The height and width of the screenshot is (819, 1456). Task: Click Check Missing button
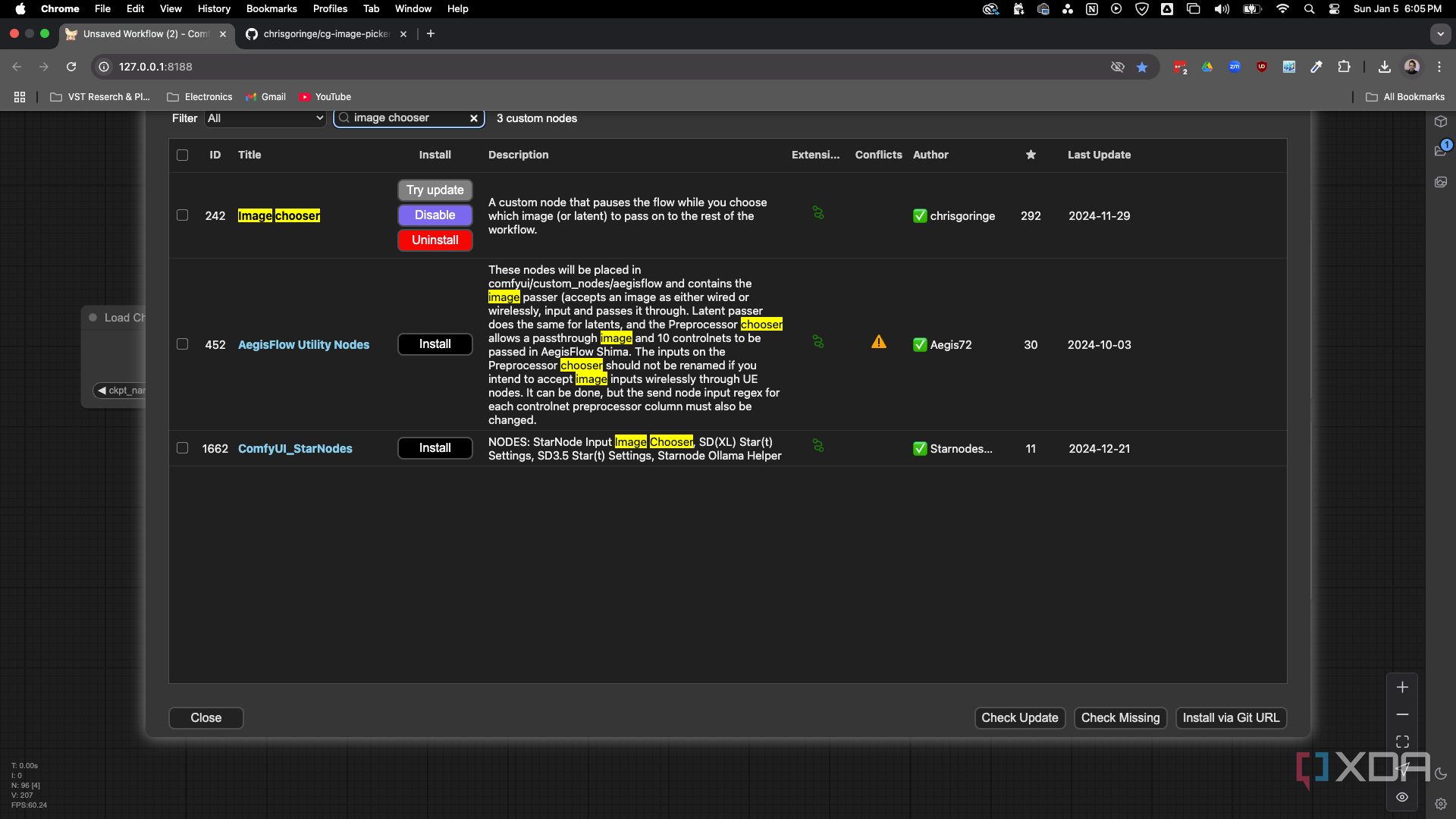(x=1120, y=718)
